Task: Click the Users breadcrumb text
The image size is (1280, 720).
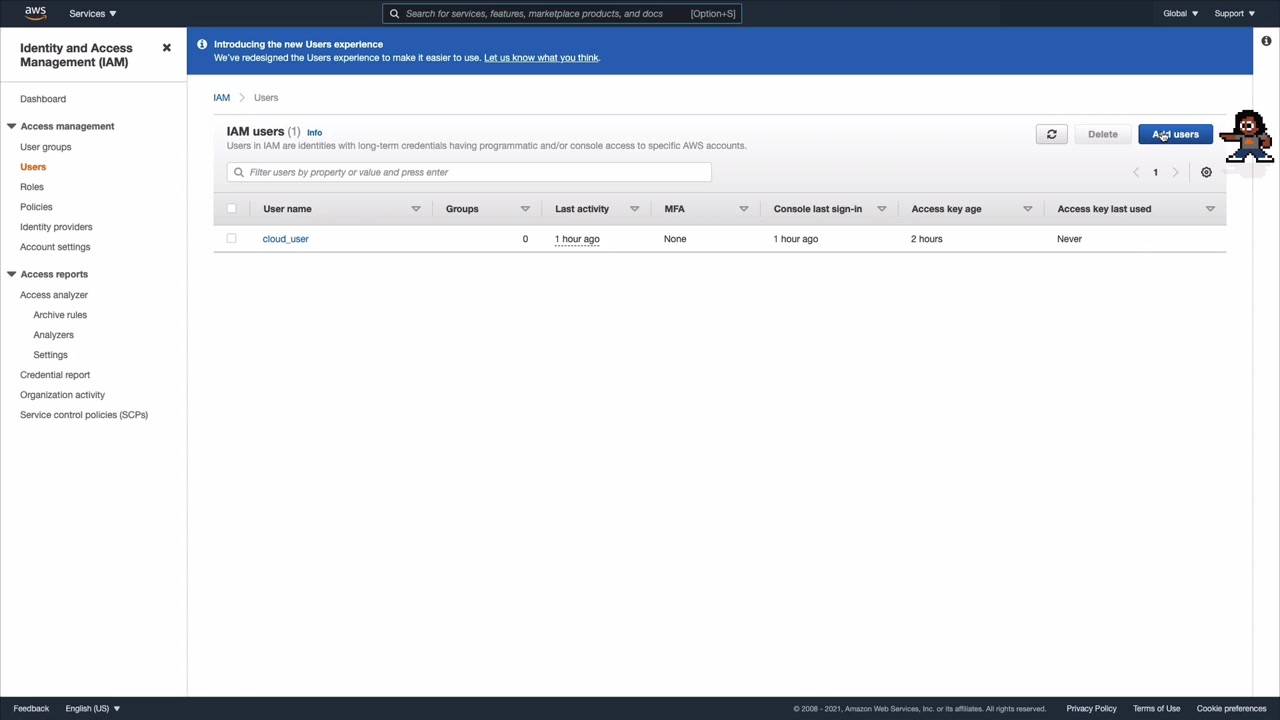Action: click(x=266, y=98)
